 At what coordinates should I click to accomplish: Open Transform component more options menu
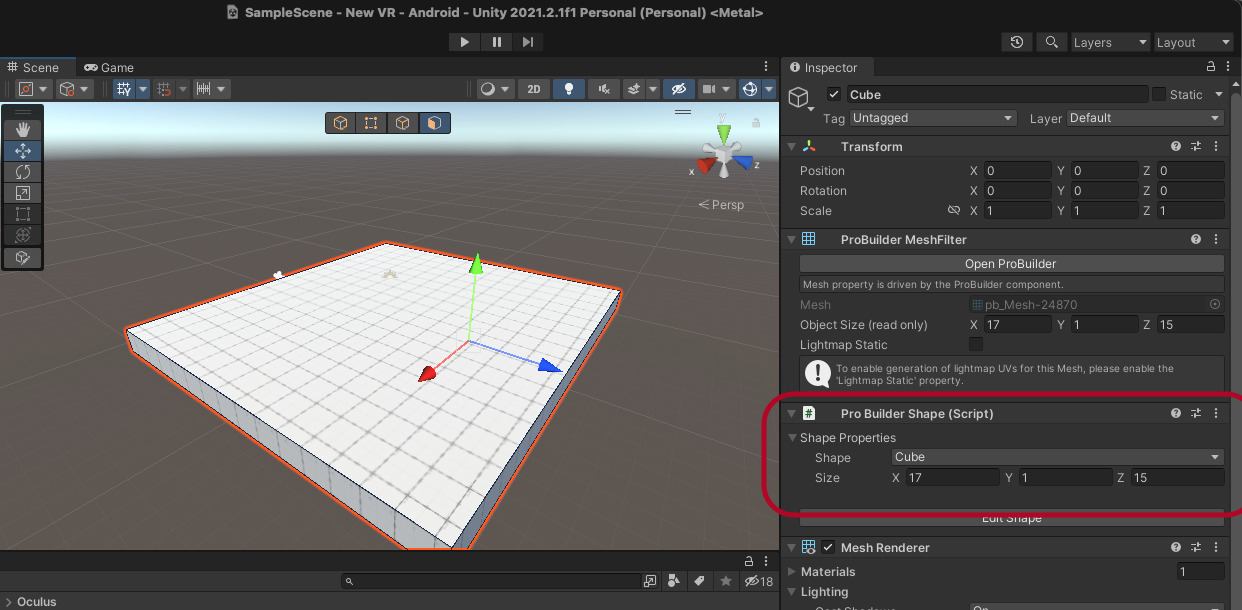[1216, 146]
